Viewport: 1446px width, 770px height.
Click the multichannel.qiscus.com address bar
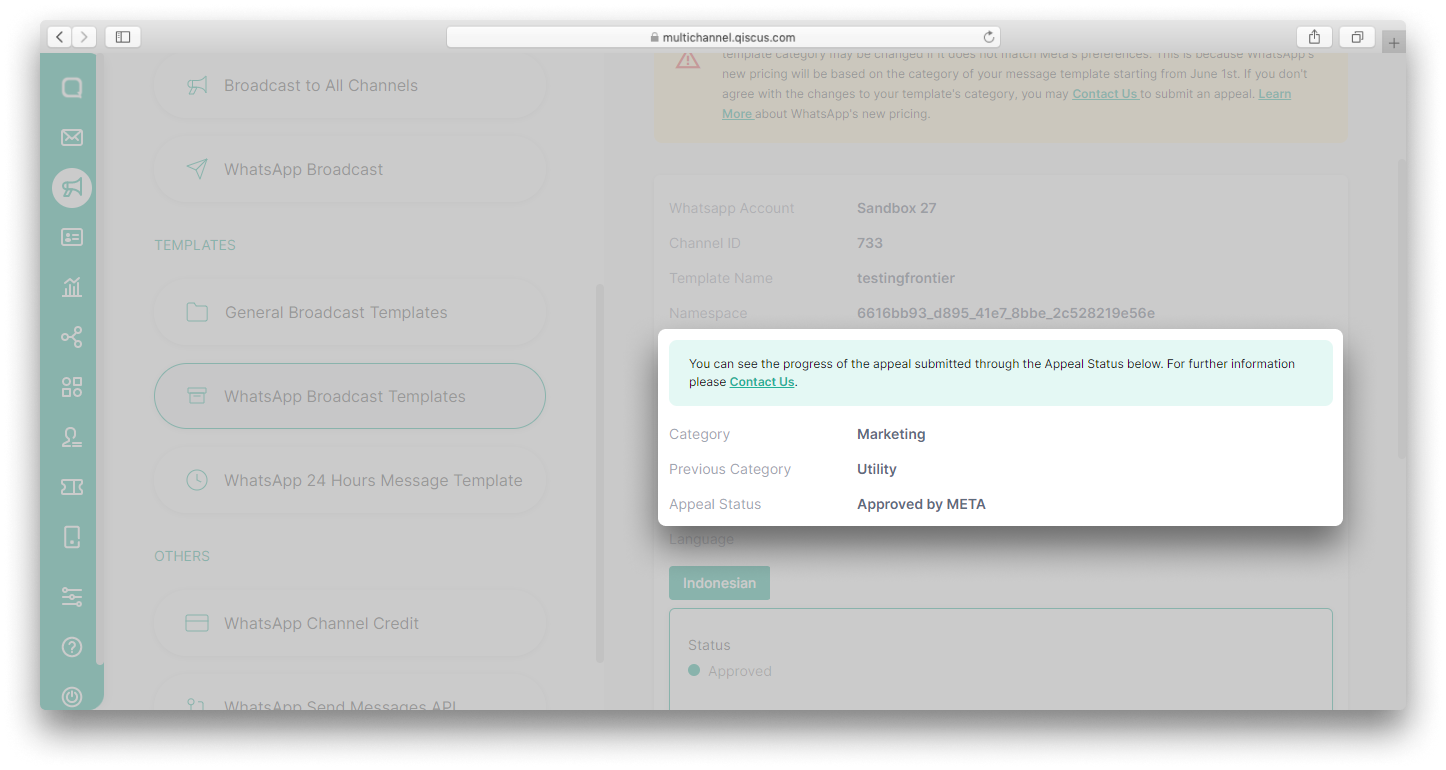(723, 37)
